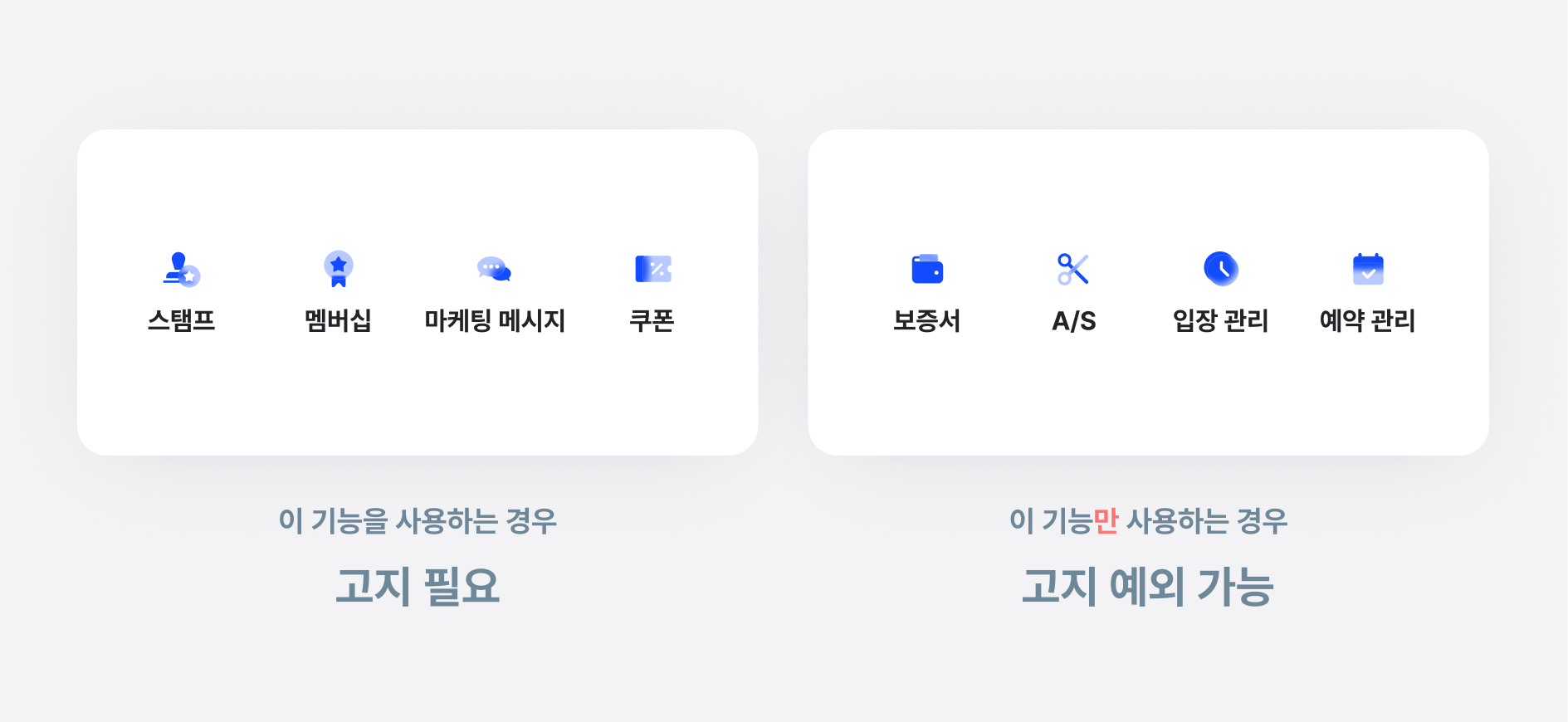The height and width of the screenshot is (722, 1568).
Task: Click the 이 기능을 사용하는 경우 caption
Action: (418, 521)
